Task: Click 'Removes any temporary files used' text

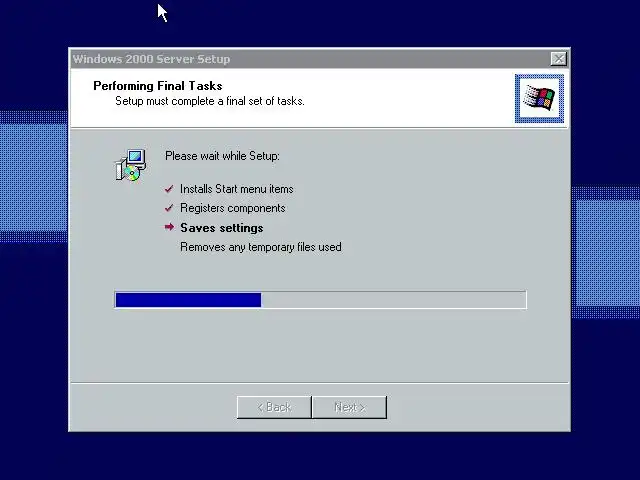Action: tap(261, 247)
